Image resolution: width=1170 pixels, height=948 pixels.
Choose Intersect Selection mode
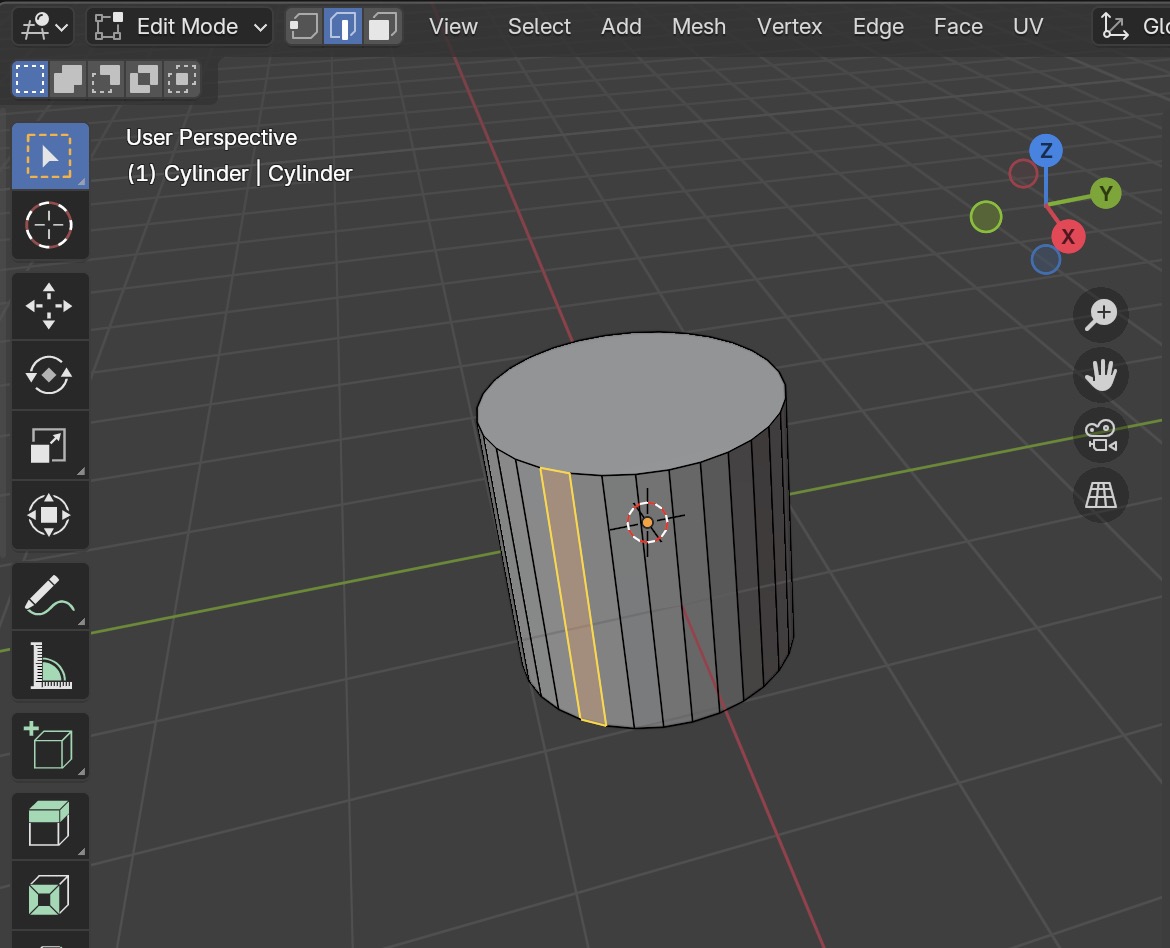[181, 78]
